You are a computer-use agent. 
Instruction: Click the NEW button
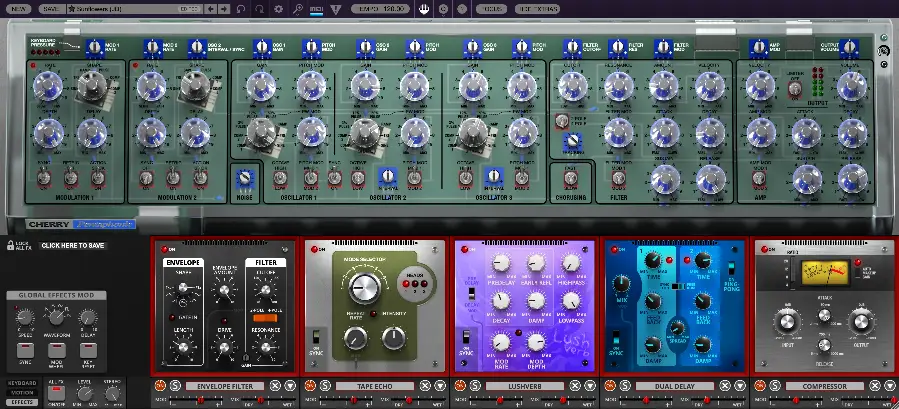(x=18, y=9)
